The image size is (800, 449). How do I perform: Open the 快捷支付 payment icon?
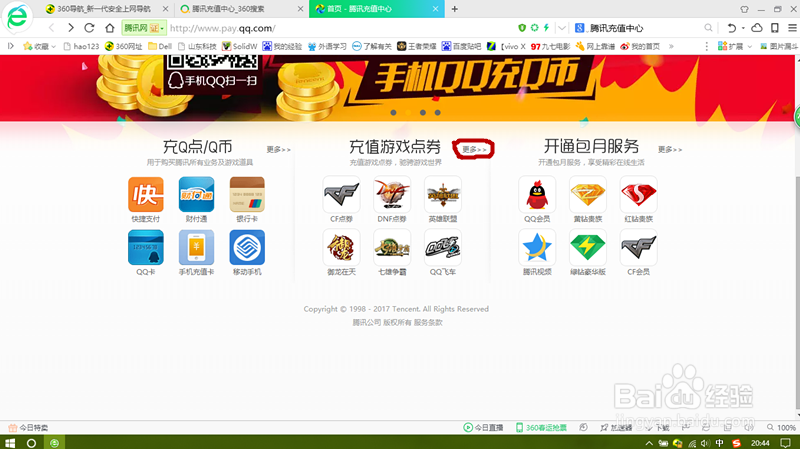coord(146,194)
